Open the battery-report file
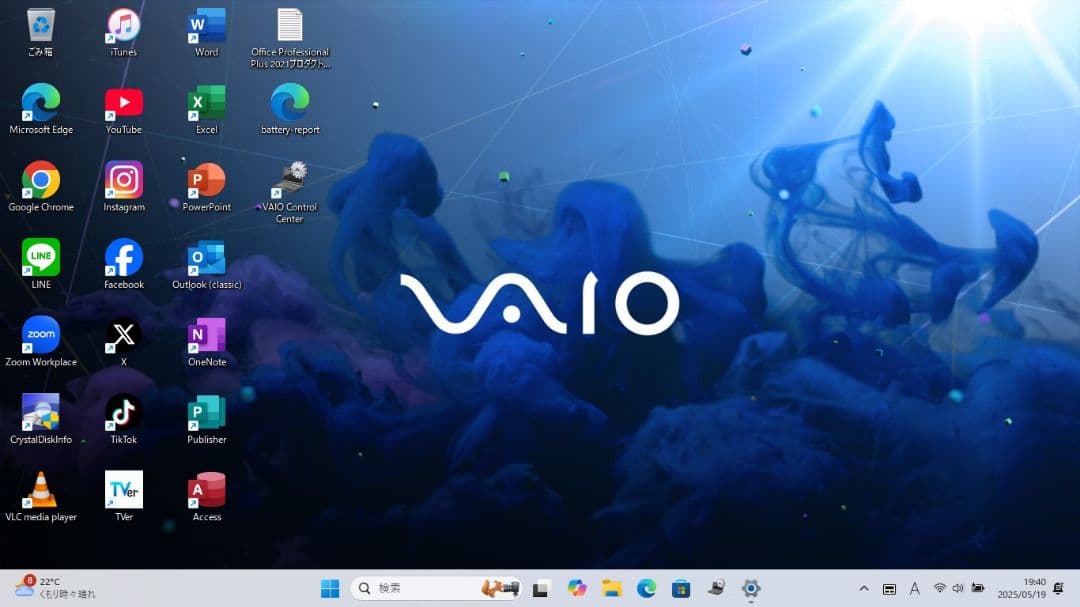This screenshot has height=607, width=1080. click(x=288, y=103)
